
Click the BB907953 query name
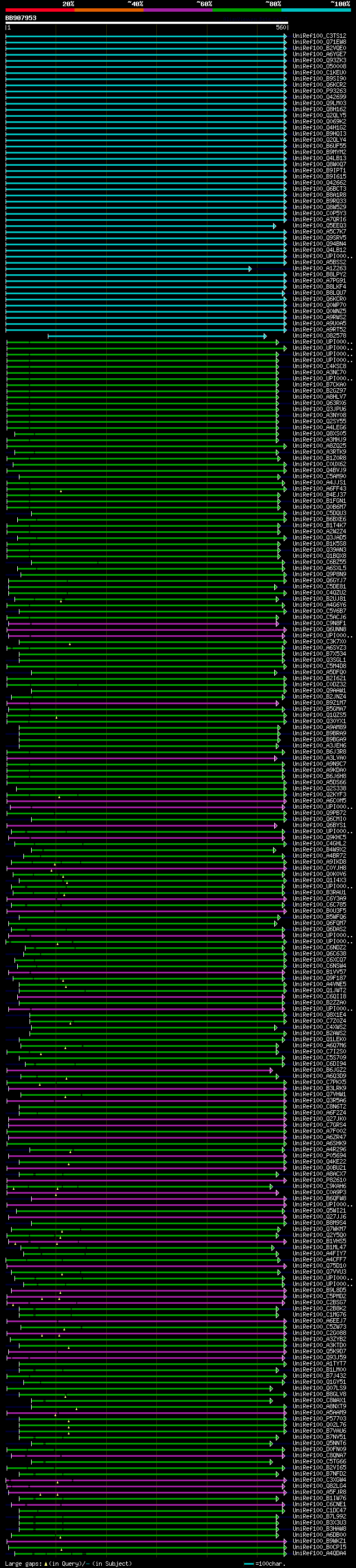(x=21, y=18)
